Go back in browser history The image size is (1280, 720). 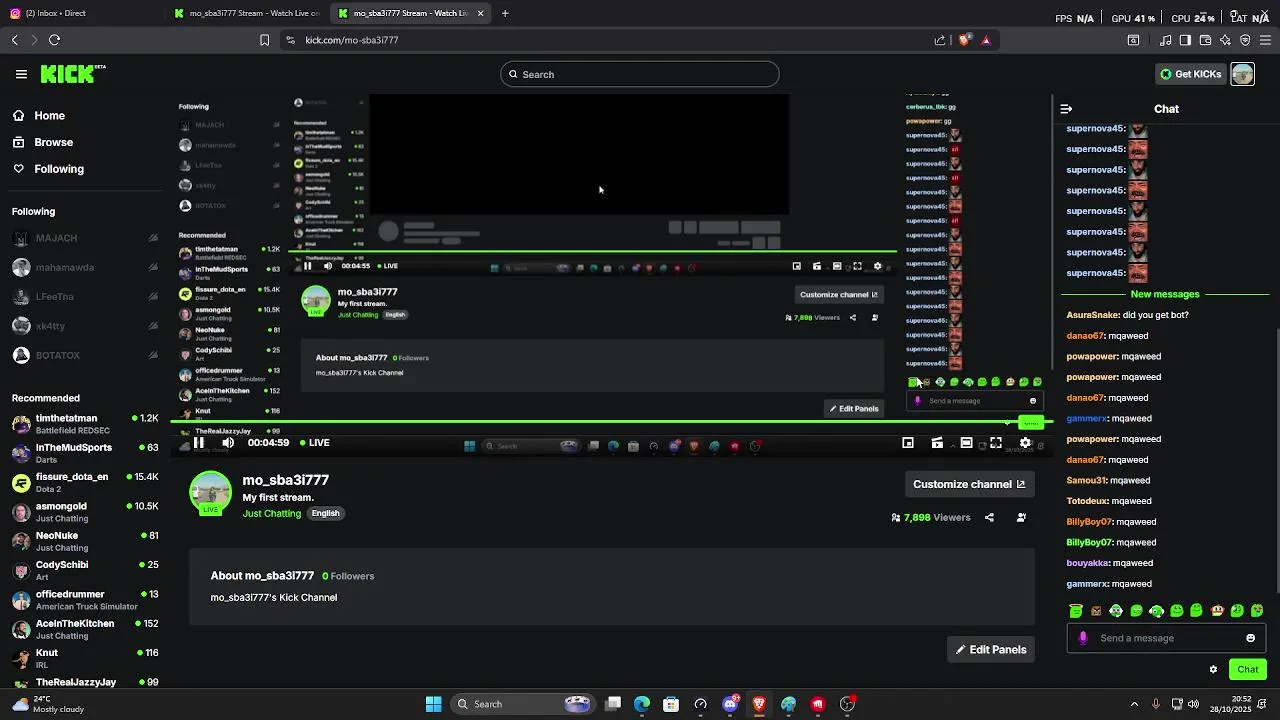14,40
